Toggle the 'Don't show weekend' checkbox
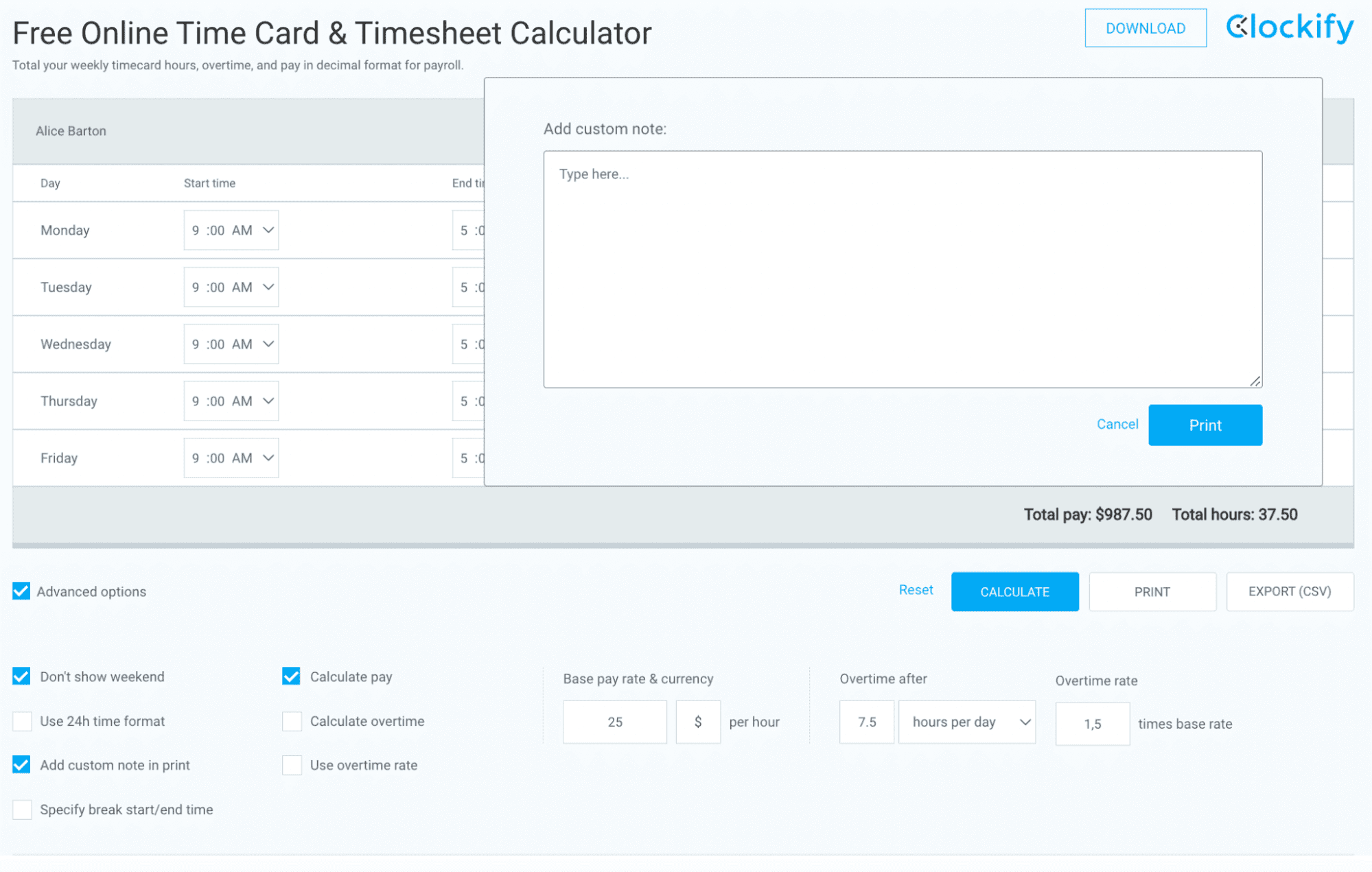The height and width of the screenshot is (872, 1372). (x=22, y=675)
